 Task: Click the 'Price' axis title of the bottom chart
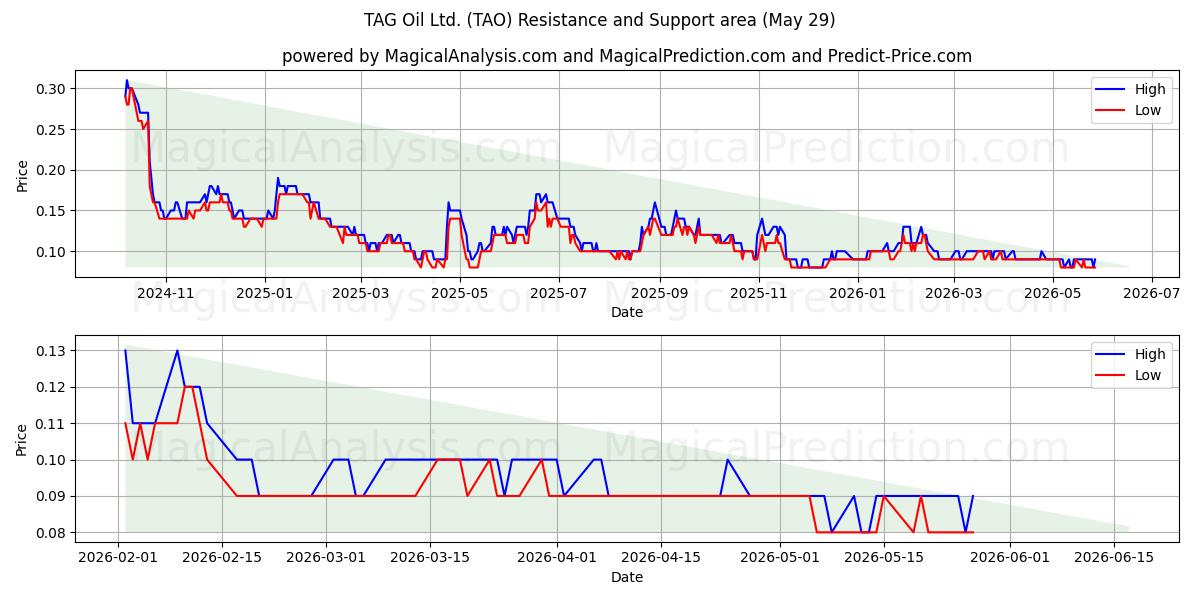22,440
